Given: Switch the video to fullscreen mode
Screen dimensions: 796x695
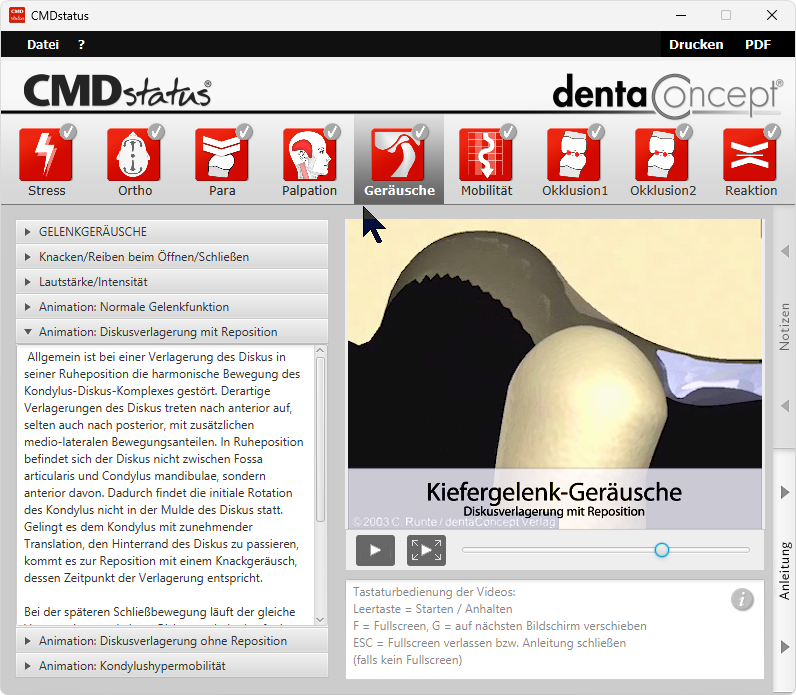Looking at the screenshot, I should tap(426, 550).
